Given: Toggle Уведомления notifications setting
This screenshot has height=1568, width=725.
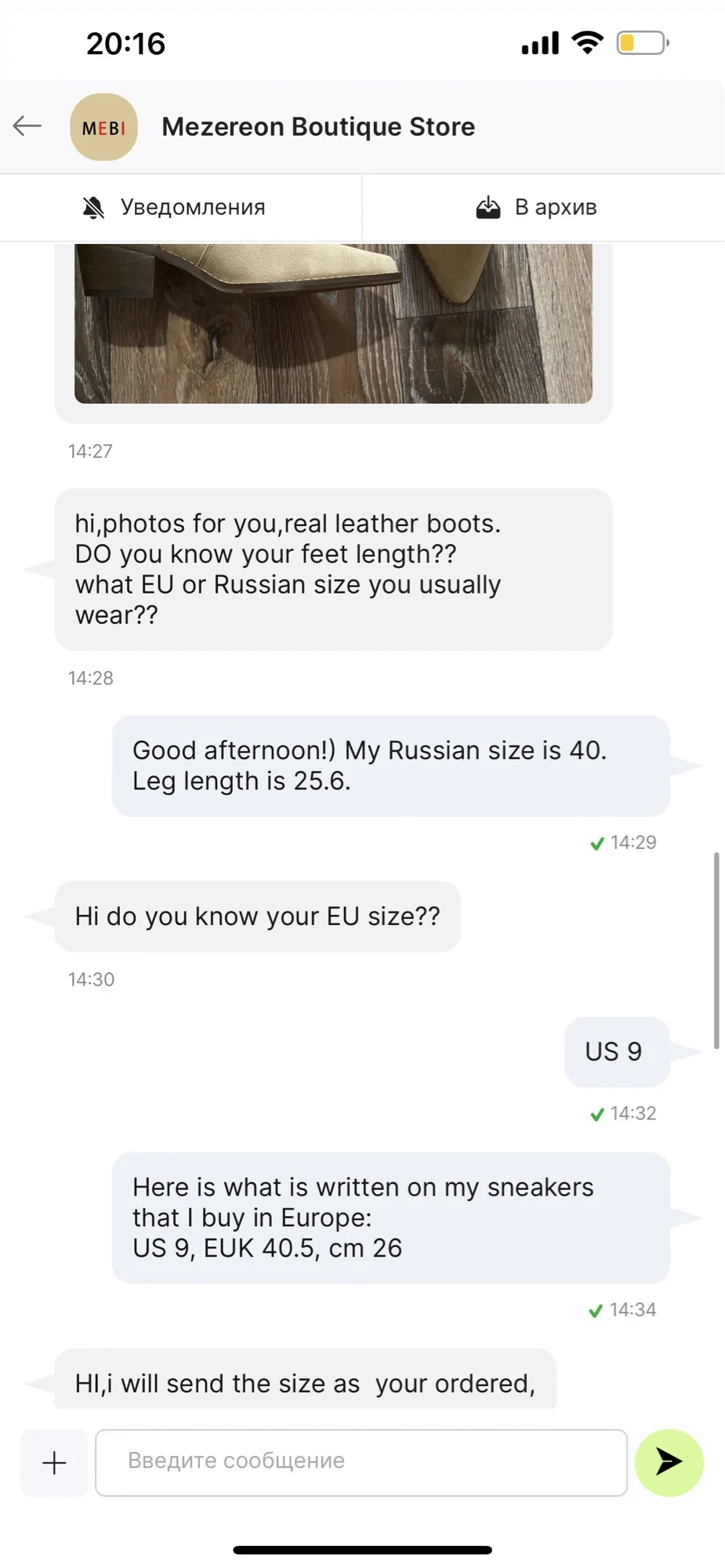Looking at the screenshot, I should tap(181, 208).
